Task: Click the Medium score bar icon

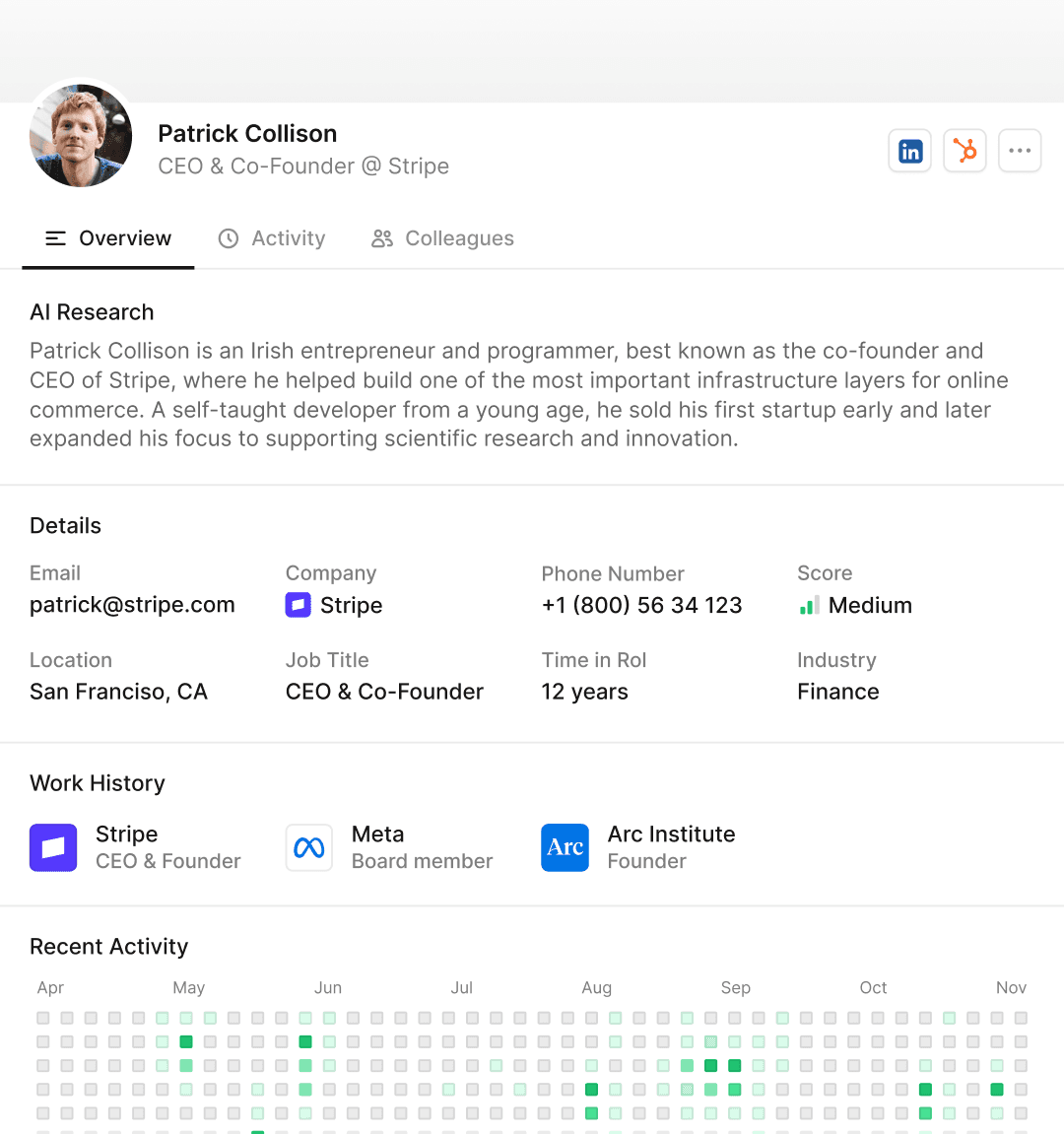Action: pyautogui.click(x=810, y=605)
